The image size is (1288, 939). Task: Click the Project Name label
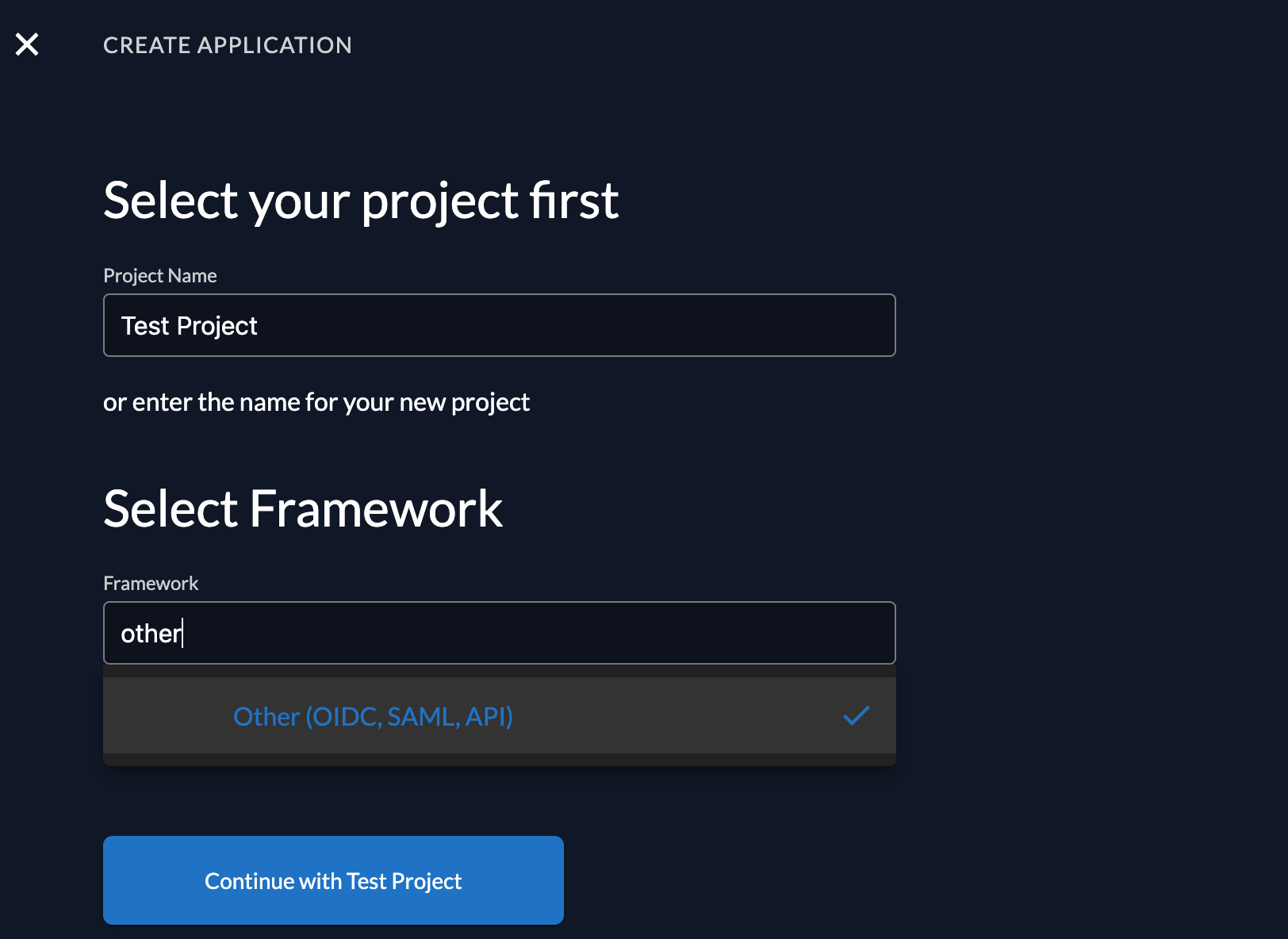(159, 275)
